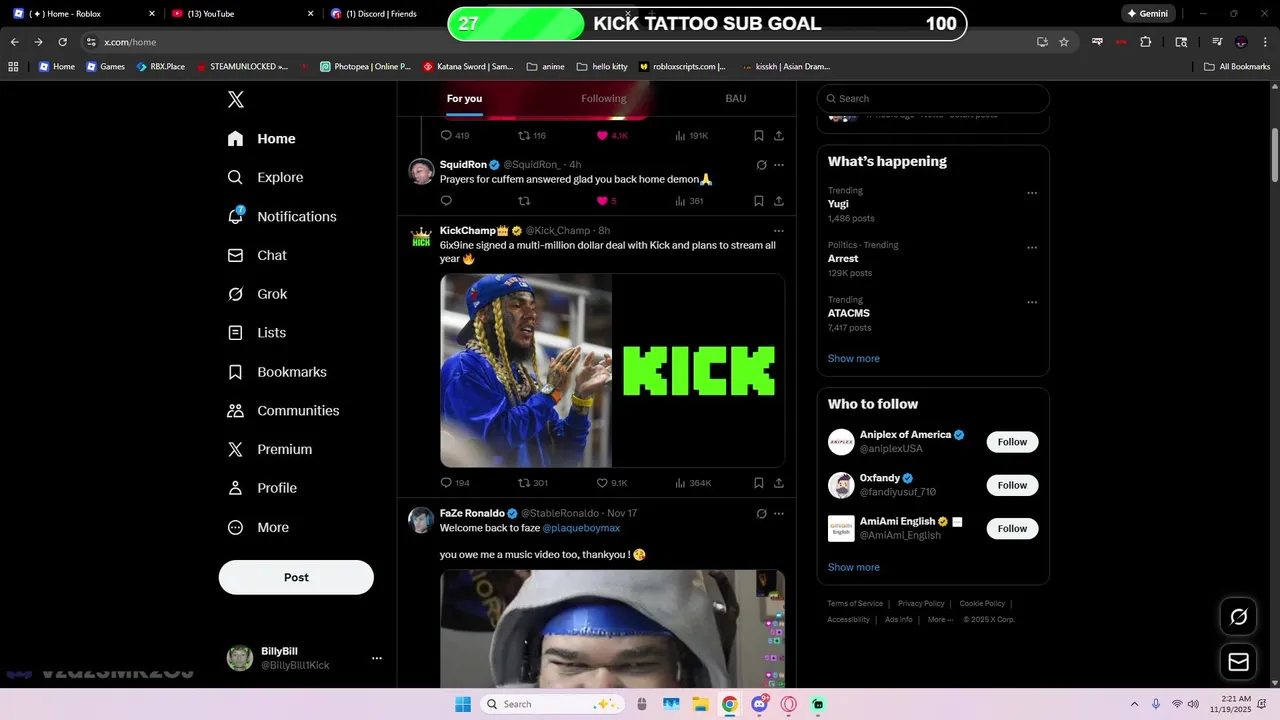Image resolution: width=1280 pixels, height=720 pixels.
Task: Open Discord from the taskbar
Action: point(760,704)
